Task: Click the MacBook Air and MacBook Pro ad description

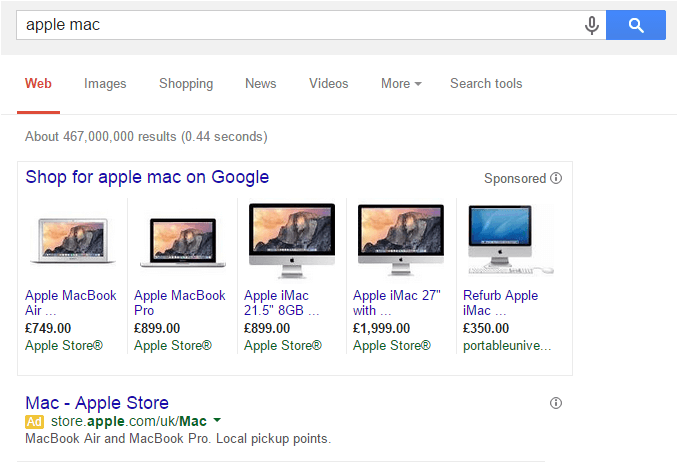Action: (178, 438)
